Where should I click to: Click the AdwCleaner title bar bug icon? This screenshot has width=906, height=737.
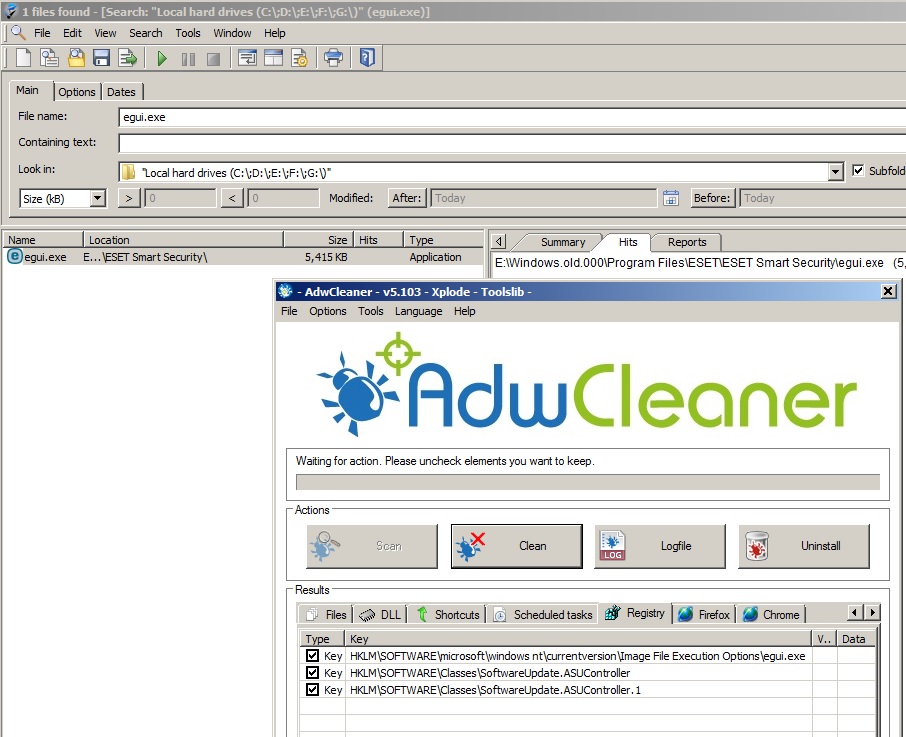tap(285, 291)
